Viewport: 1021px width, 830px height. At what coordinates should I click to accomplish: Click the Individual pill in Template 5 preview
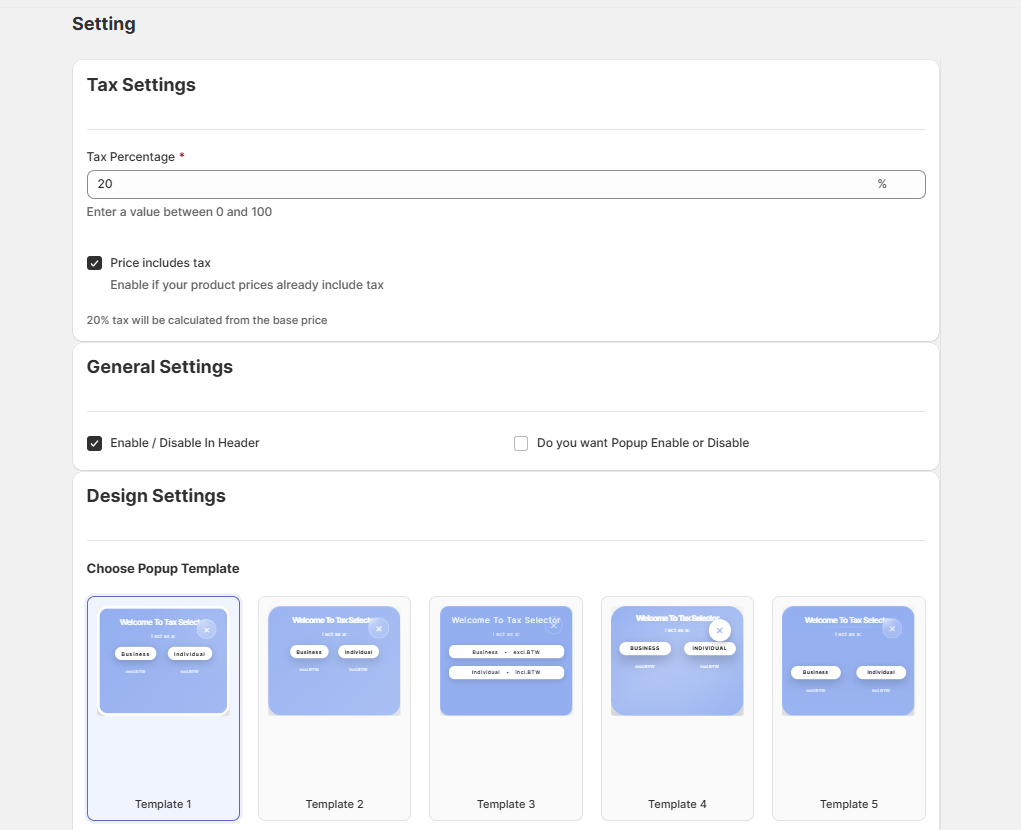tap(881, 673)
